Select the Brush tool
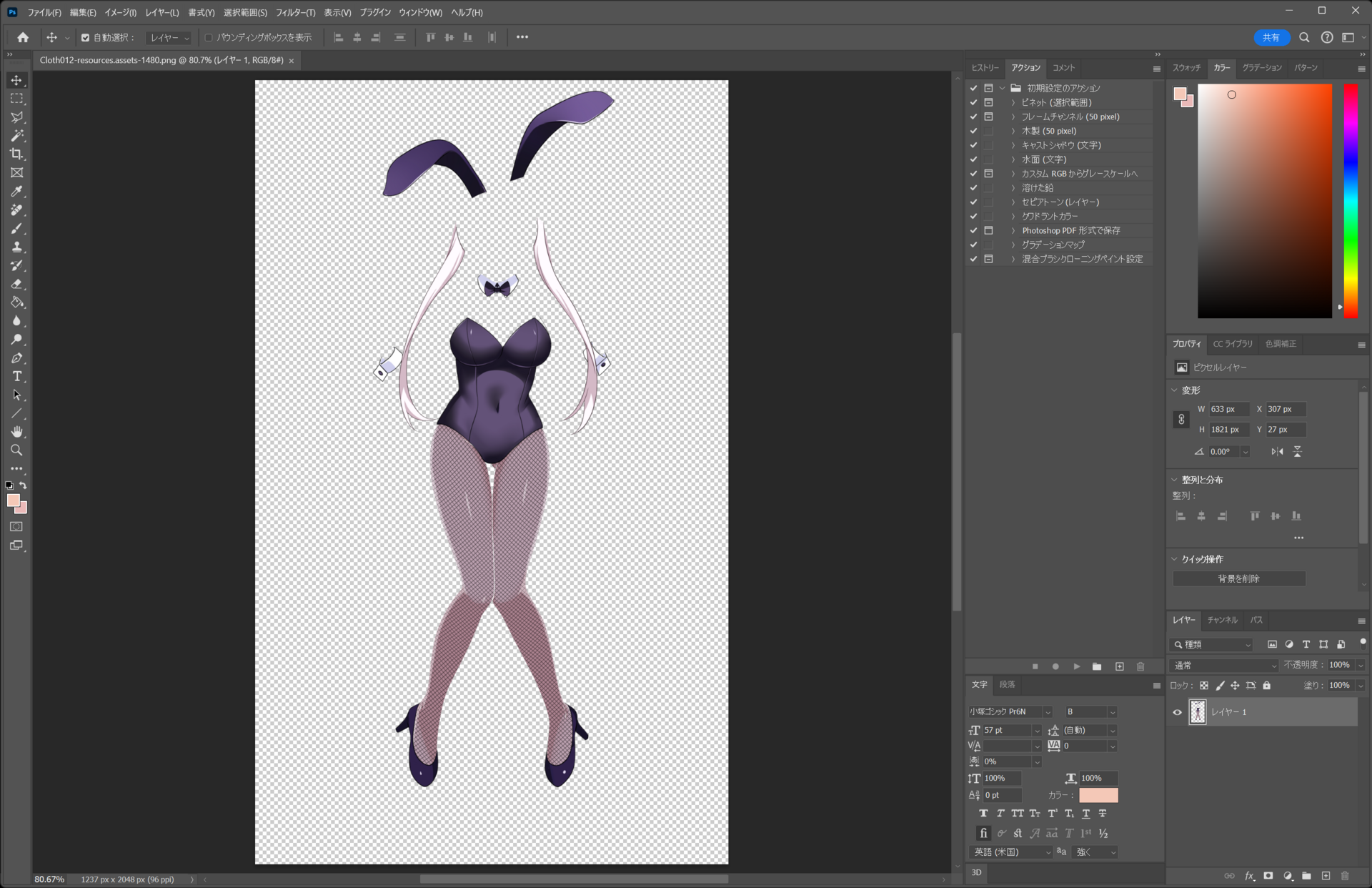 point(16,229)
